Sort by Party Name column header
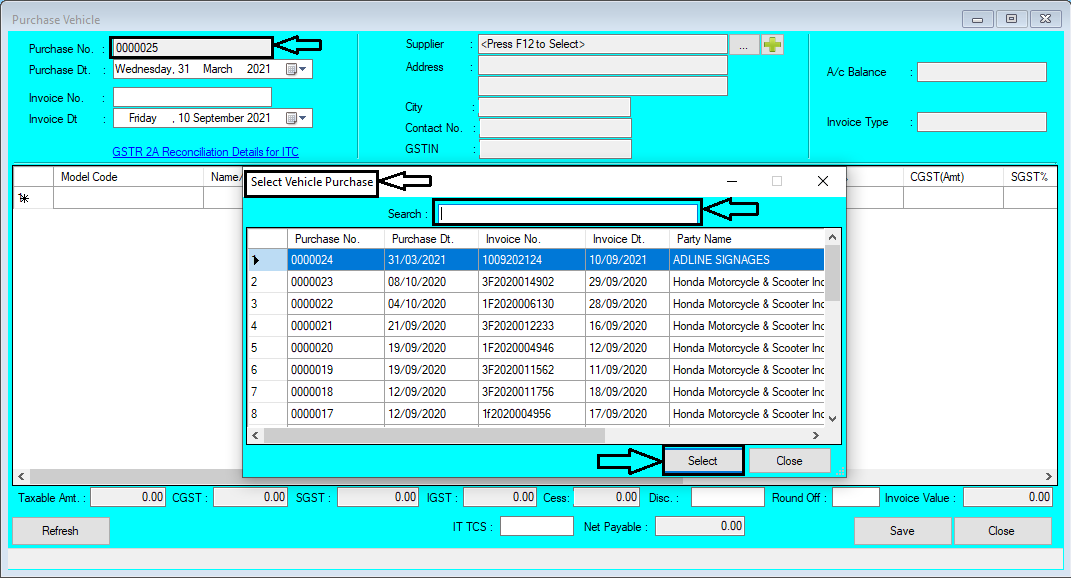Image resolution: width=1071 pixels, height=578 pixels. click(747, 239)
